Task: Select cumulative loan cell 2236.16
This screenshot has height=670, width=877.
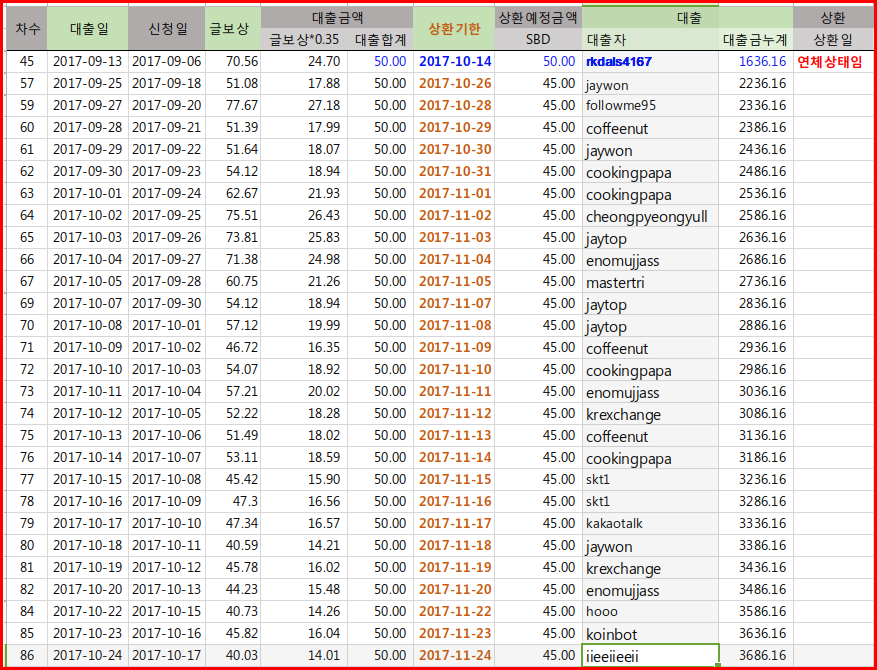Action: point(756,84)
